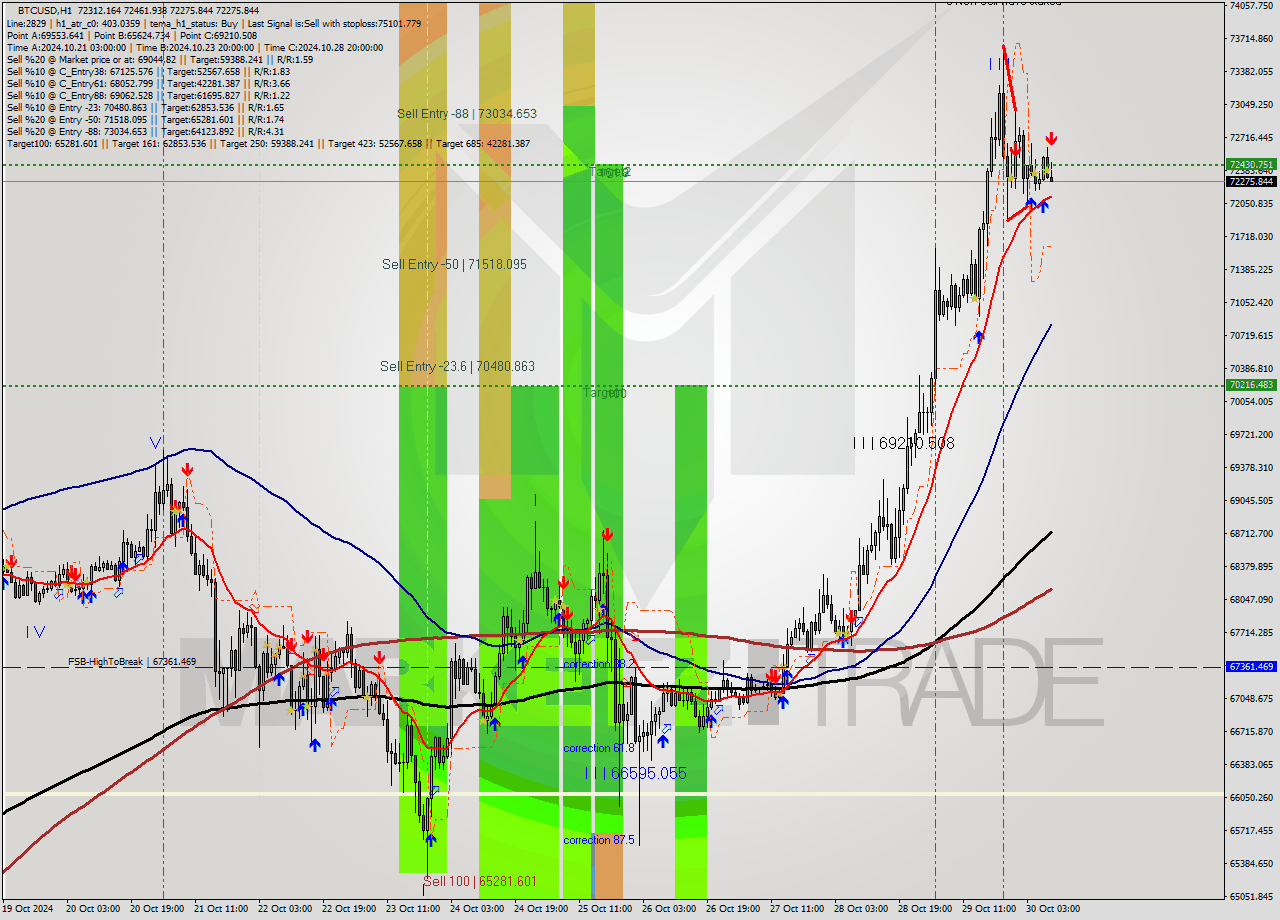Click 70719.615 on the price axis
1280x920 pixels.
(x=1251, y=335)
